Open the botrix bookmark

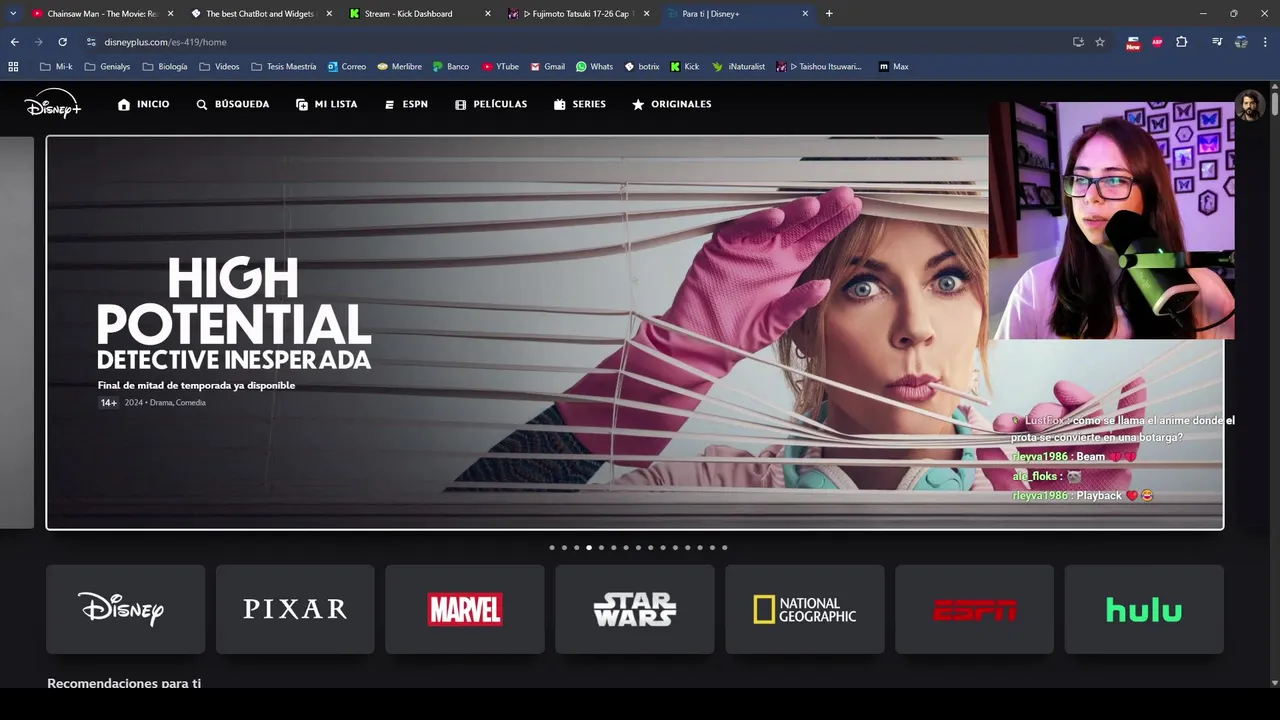[641, 67]
